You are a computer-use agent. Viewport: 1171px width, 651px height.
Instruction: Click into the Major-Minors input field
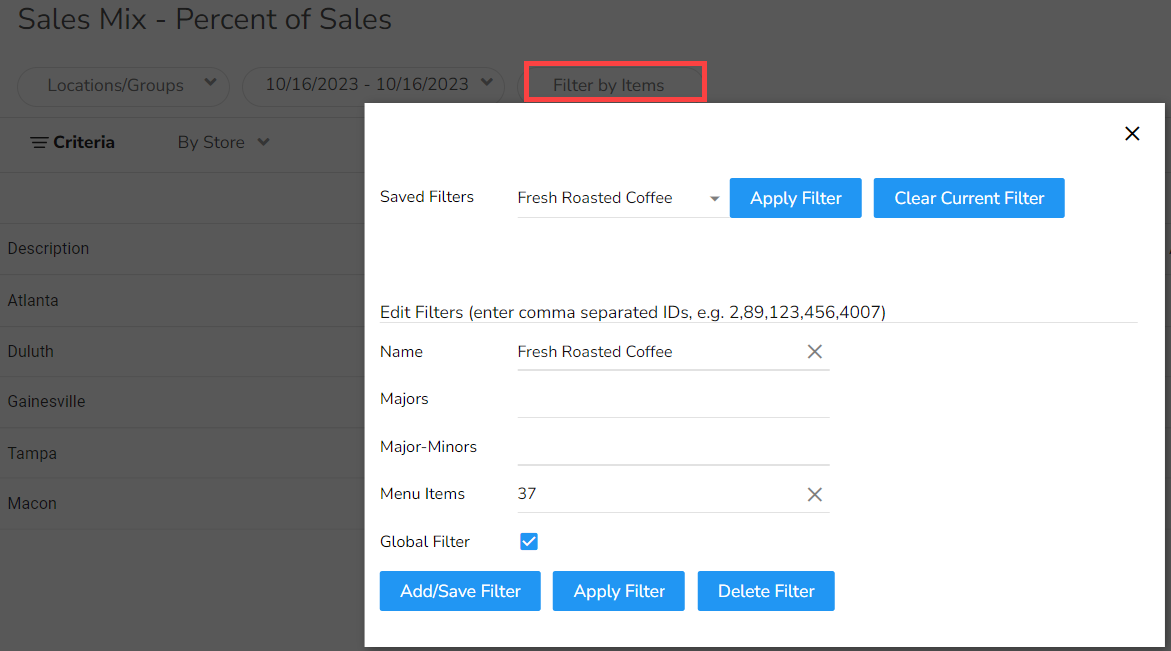[x=672, y=447]
